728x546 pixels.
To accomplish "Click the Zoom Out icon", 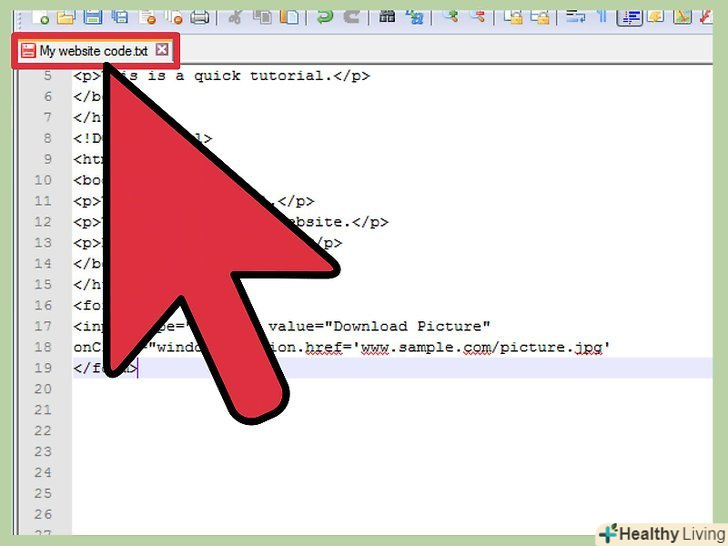I will click(477, 17).
